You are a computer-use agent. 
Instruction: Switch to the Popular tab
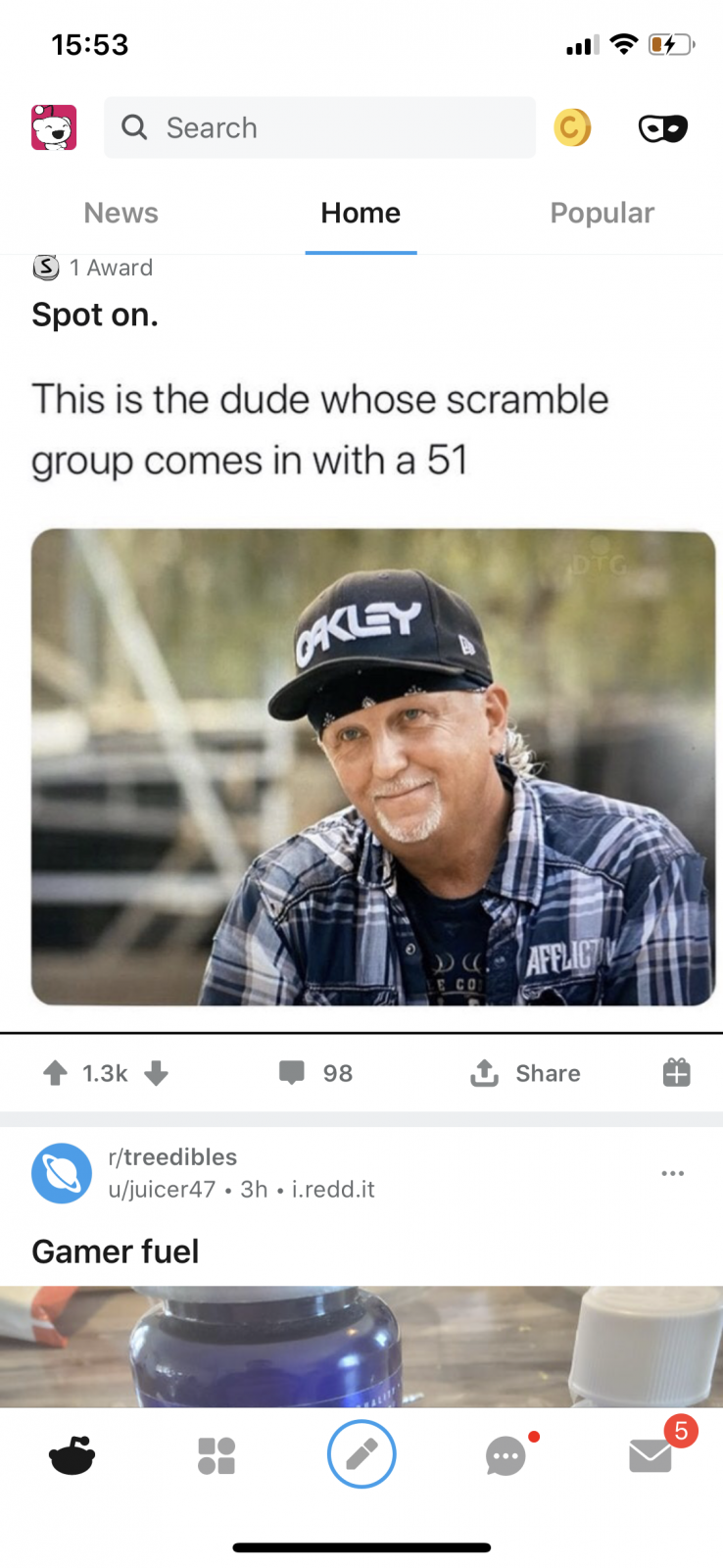602,213
